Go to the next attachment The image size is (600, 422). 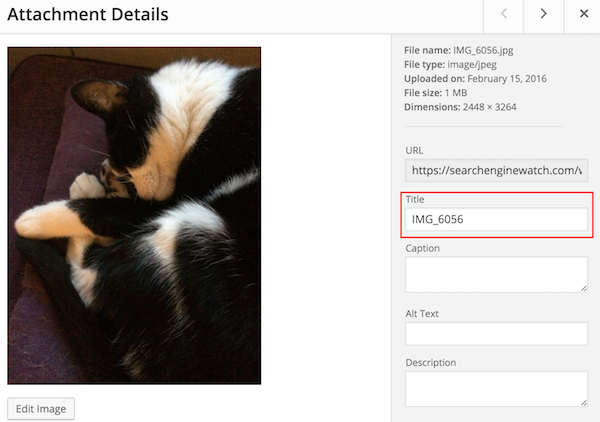click(x=544, y=14)
